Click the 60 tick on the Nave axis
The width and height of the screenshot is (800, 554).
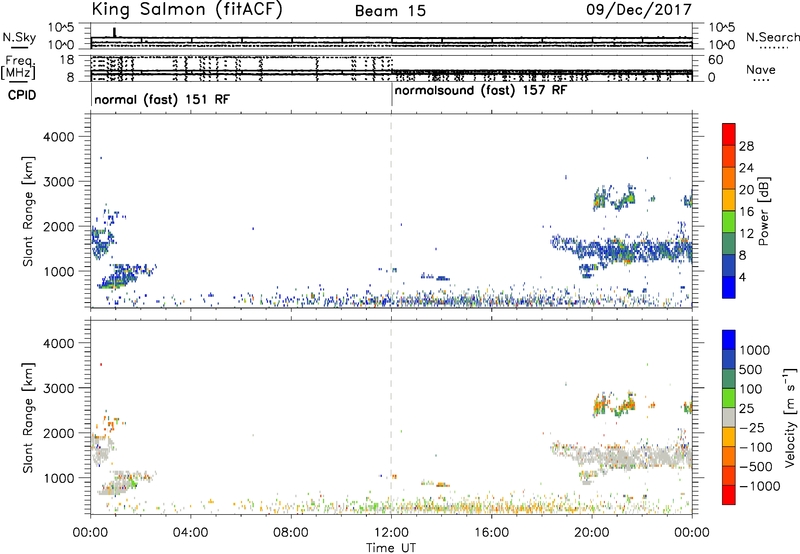click(715, 60)
